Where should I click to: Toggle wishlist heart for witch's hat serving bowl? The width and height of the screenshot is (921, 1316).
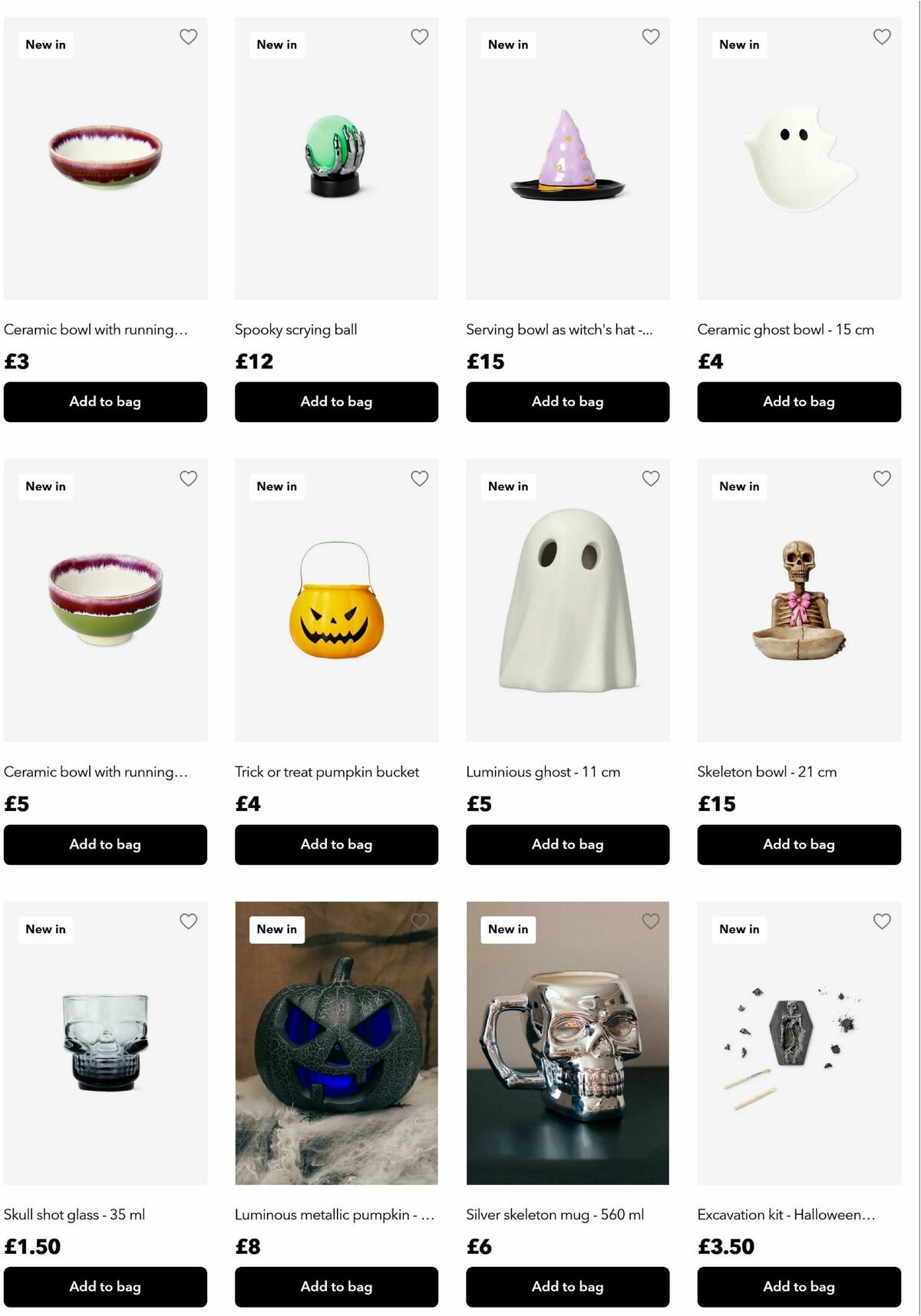[x=651, y=37]
